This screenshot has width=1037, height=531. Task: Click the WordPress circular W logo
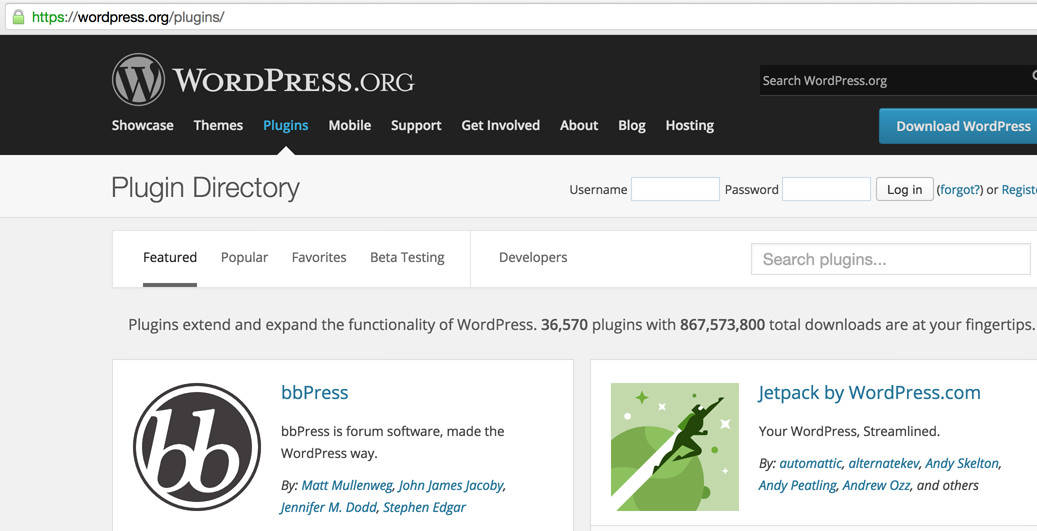point(138,79)
